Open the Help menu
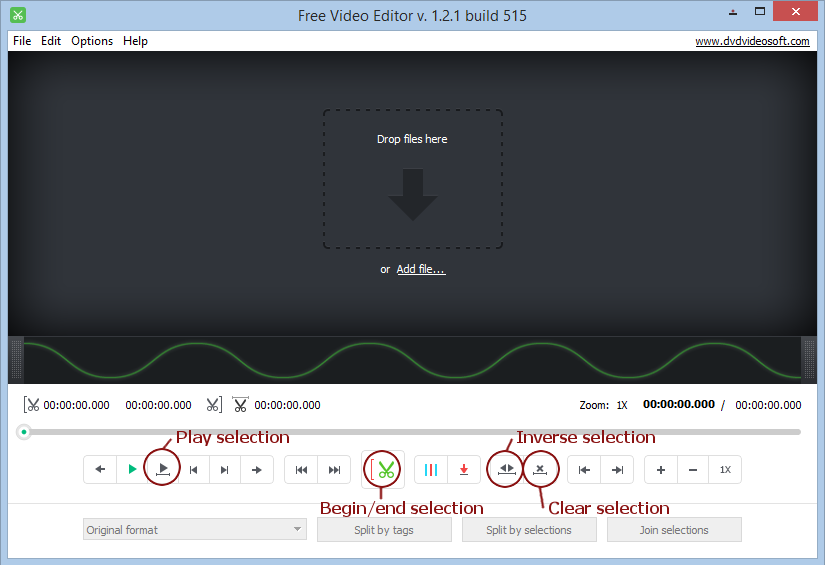825x565 pixels. pyautogui.click(x=135, y=41)
